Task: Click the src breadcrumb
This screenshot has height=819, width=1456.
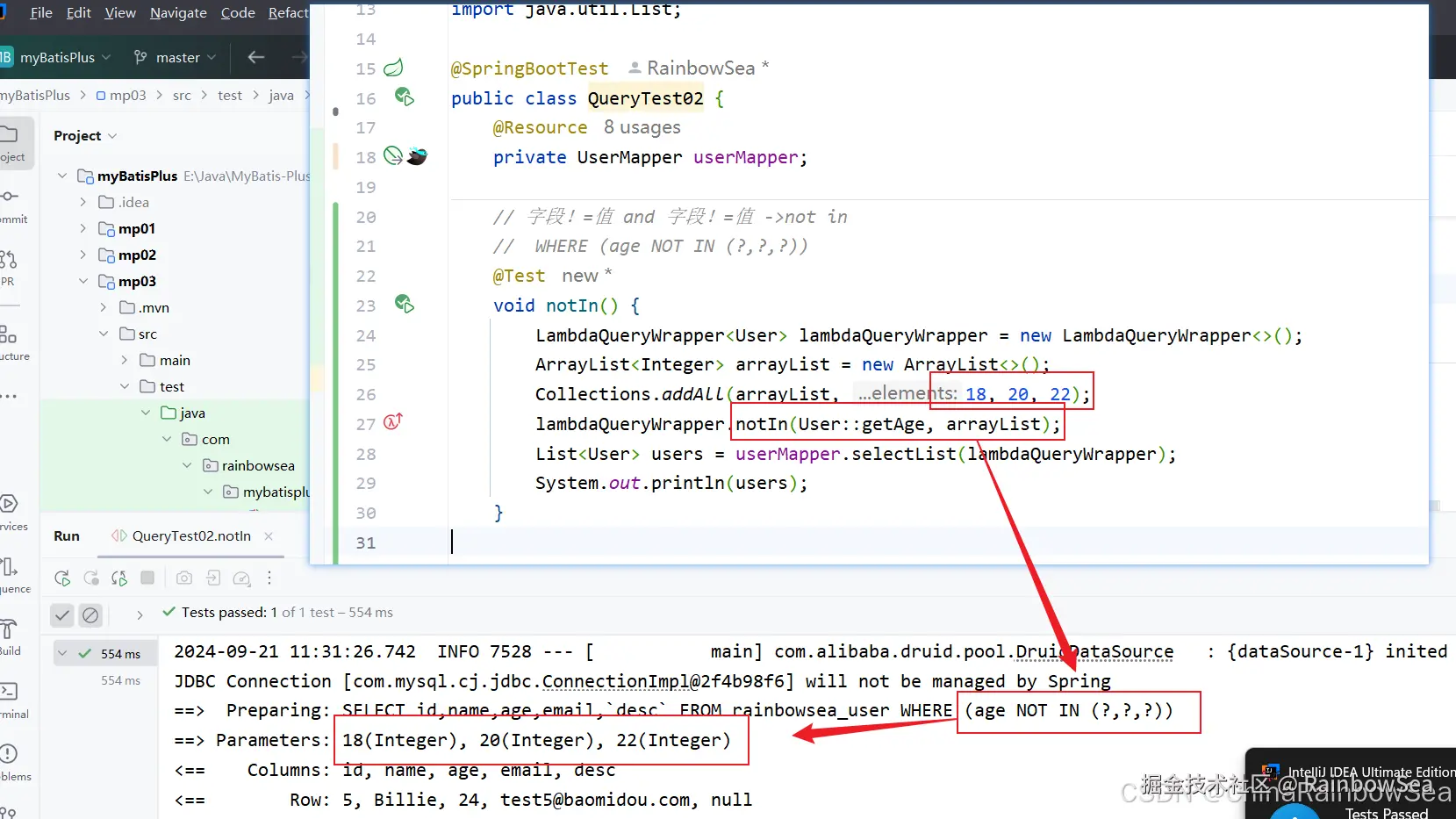Action: (182, 95)
